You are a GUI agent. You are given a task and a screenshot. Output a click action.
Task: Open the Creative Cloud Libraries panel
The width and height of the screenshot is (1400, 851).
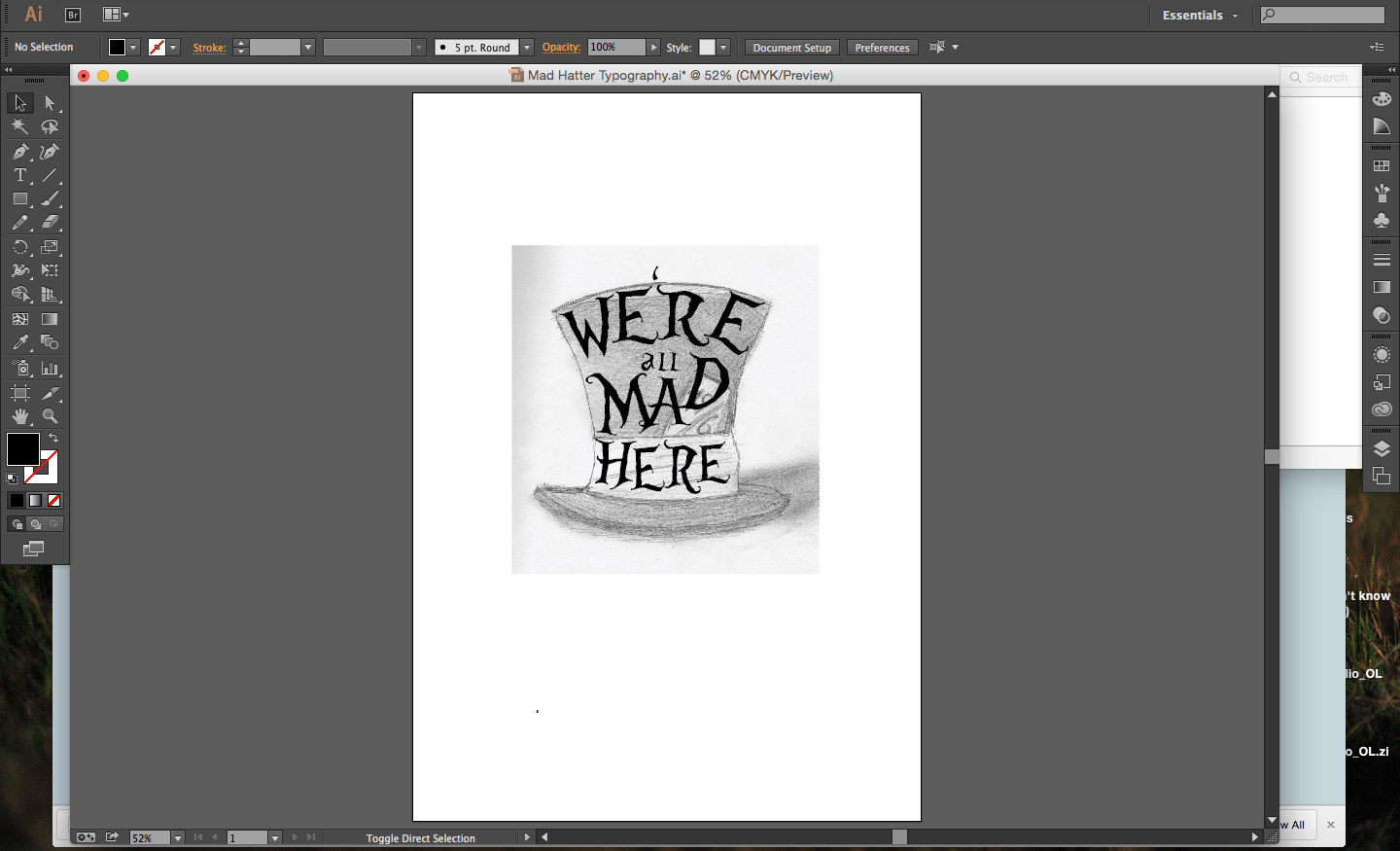click(x=1382, y=409)
